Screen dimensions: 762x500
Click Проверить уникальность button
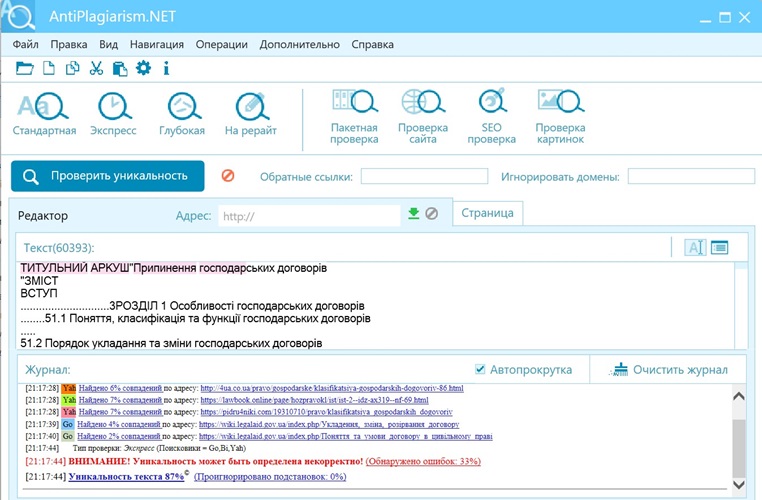108,176
